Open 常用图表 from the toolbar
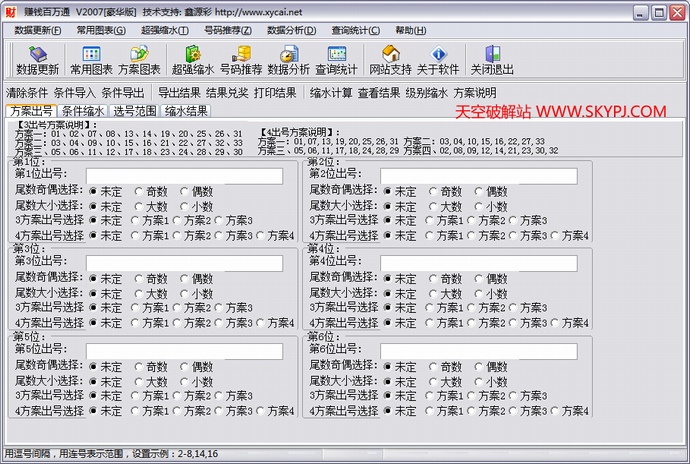Image resolution: width=690 pixels, height=464 pixels. pos(91,59)
